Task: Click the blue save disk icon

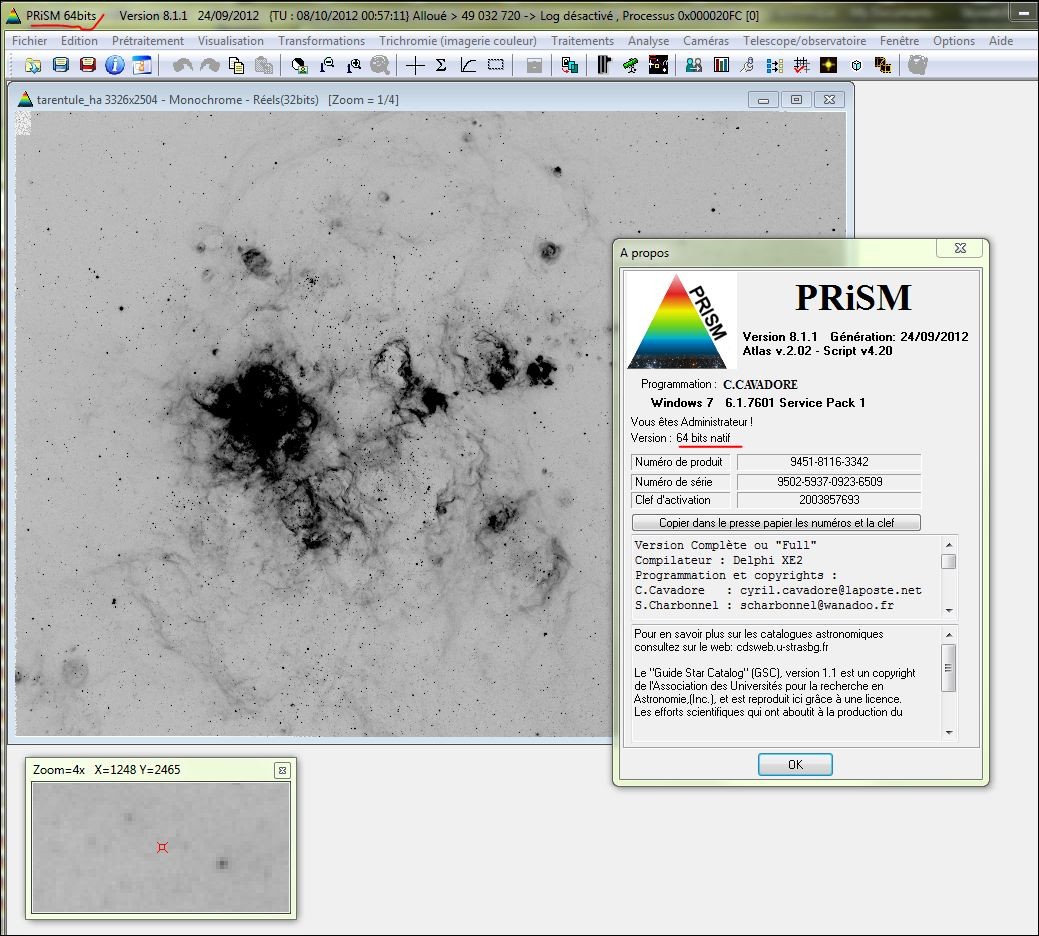Action: (60, 65)
